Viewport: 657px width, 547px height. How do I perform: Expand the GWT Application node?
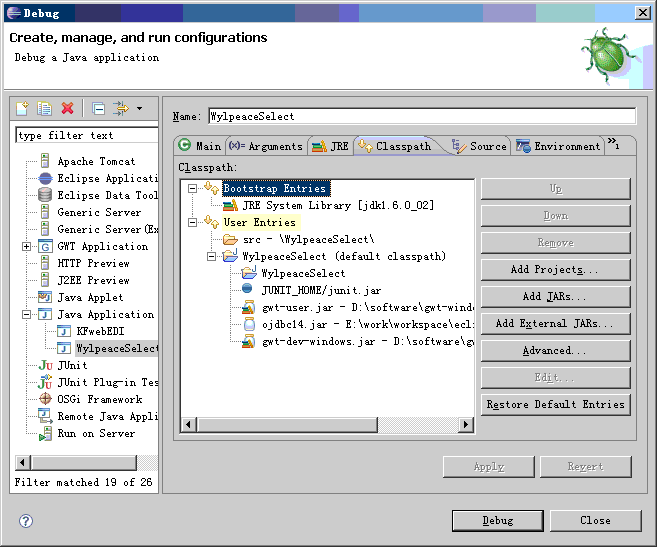coord(26,246)
